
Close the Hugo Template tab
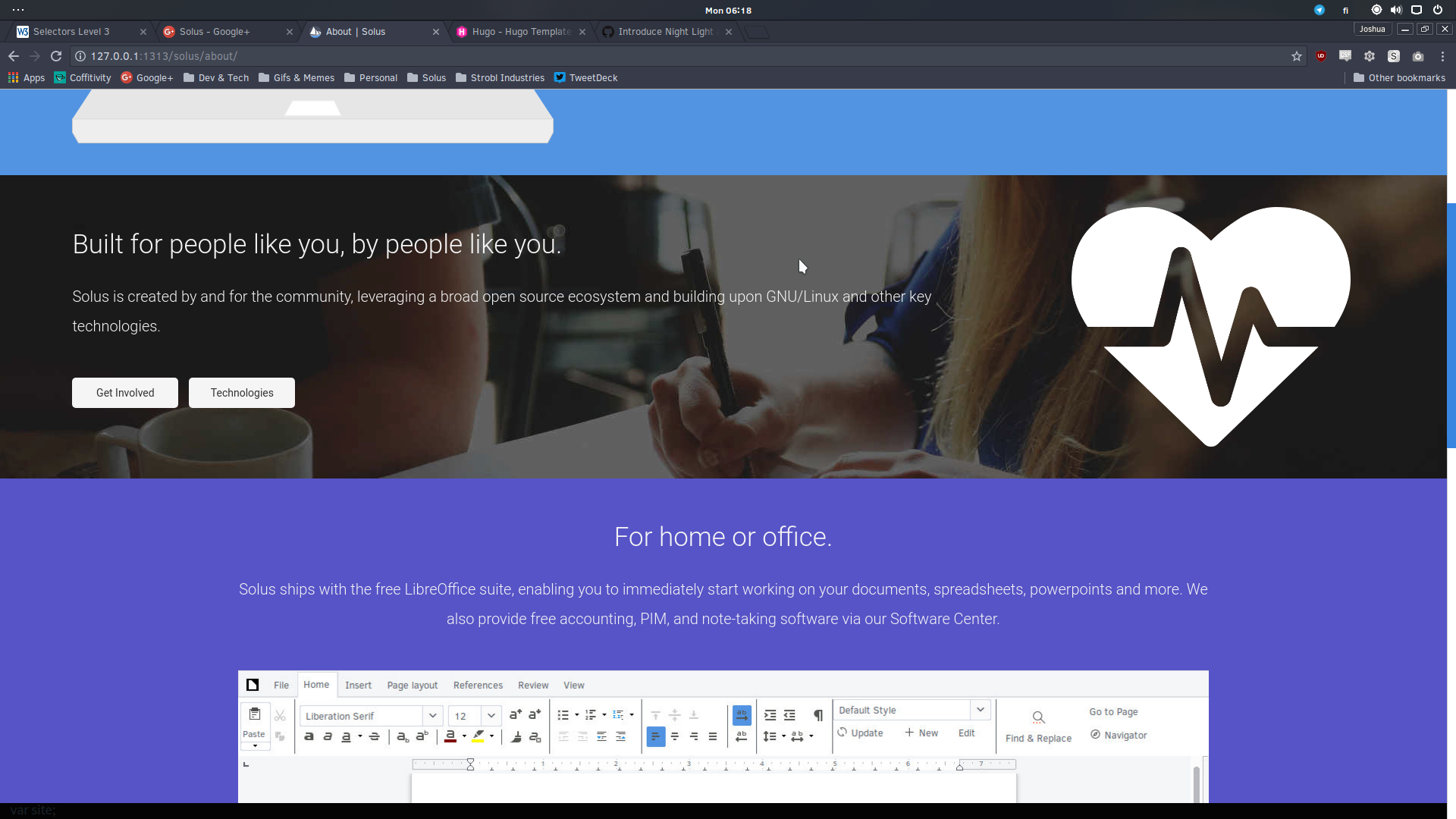(582, 32)
